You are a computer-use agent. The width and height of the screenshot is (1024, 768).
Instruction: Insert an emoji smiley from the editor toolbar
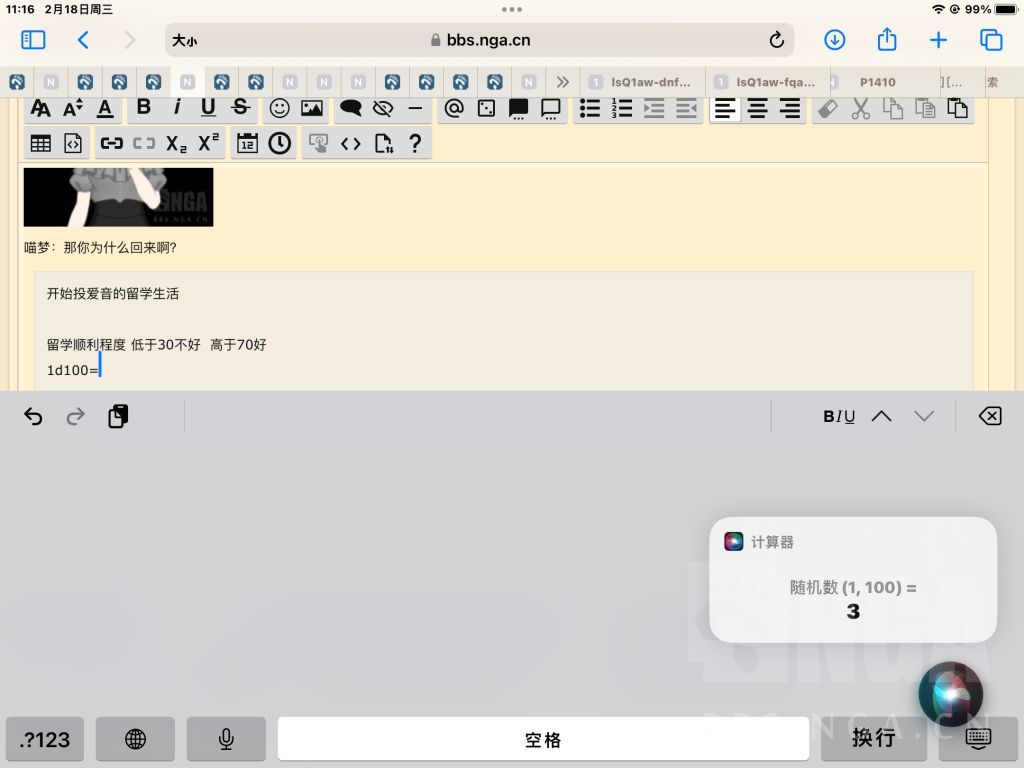pos(280,108)
